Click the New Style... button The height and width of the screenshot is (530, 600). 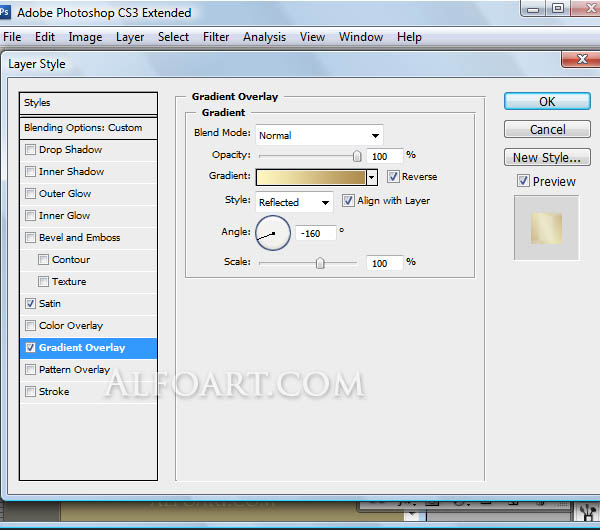click(547, 157)
